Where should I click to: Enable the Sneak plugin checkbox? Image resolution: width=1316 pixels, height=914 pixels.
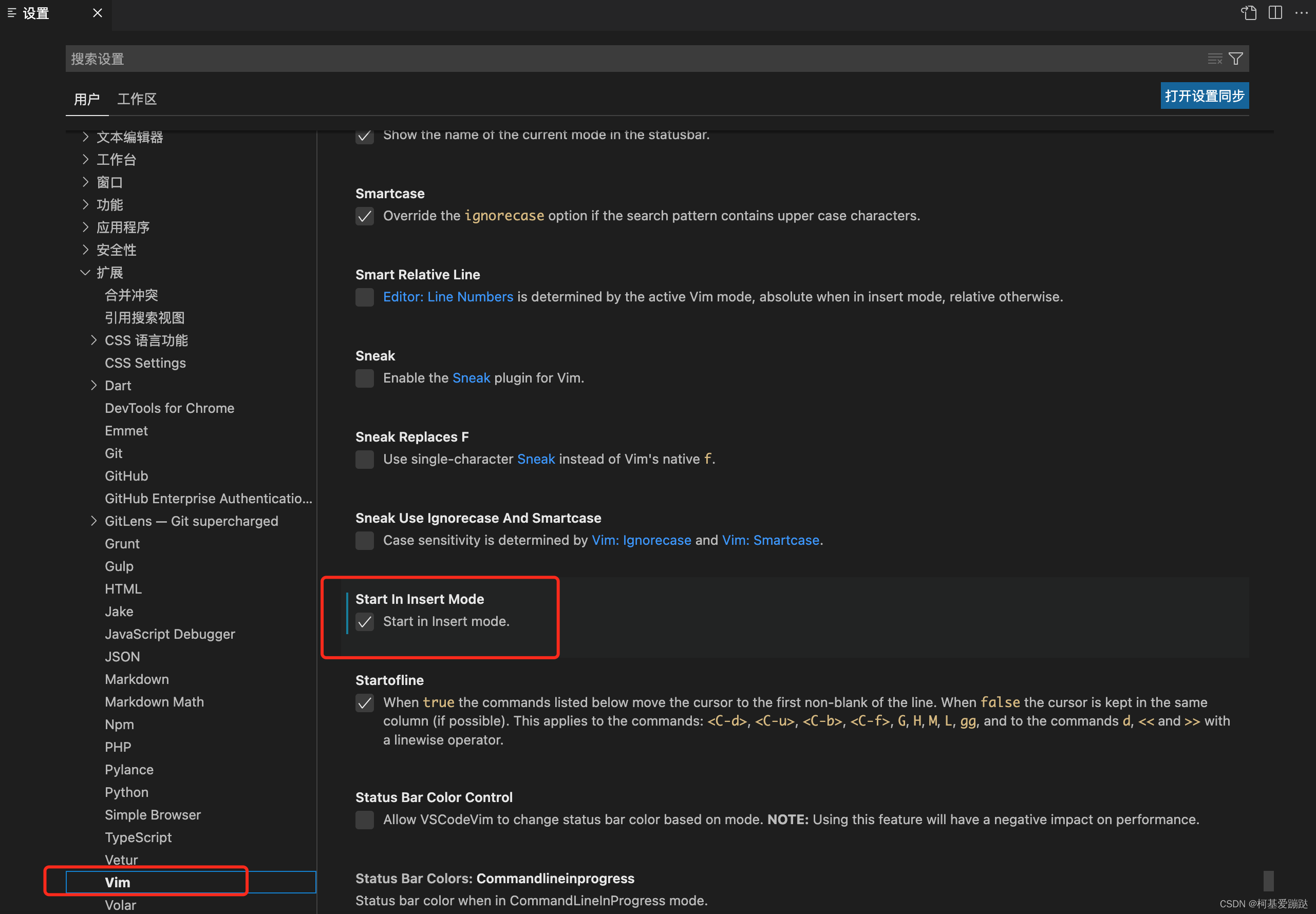[364, 378]
